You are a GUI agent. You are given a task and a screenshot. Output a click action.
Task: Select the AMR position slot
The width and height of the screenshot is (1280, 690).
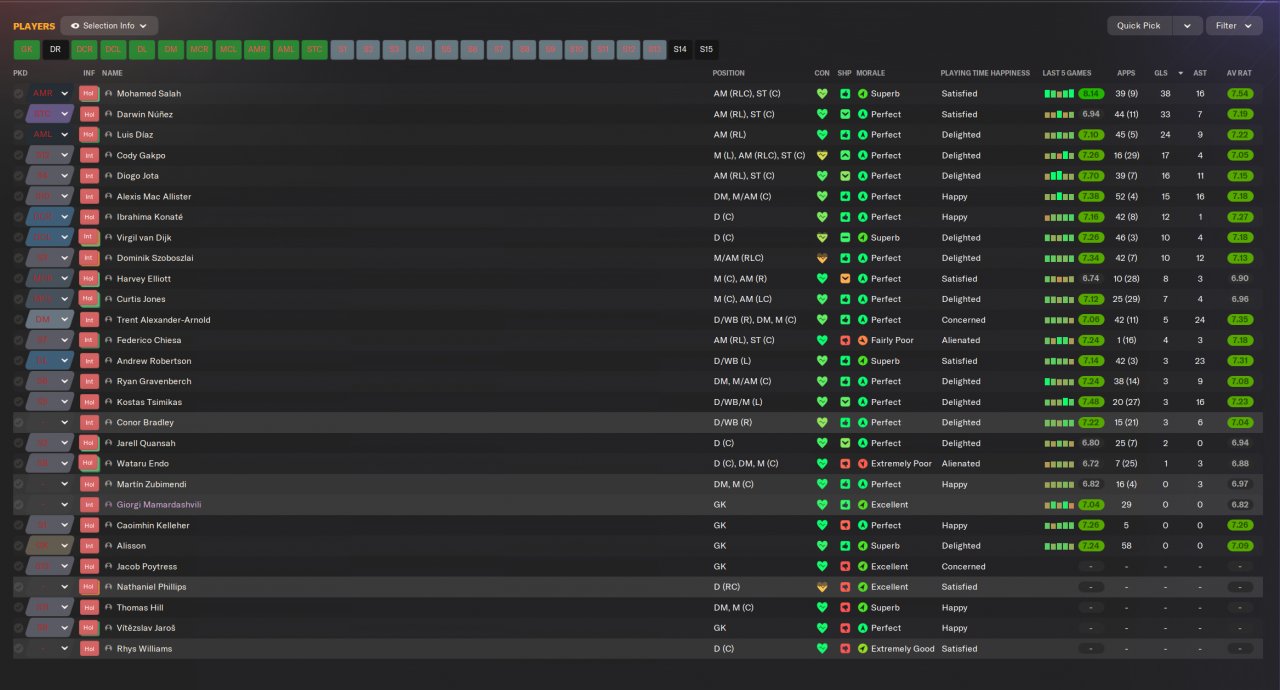(x=257, y=49)
